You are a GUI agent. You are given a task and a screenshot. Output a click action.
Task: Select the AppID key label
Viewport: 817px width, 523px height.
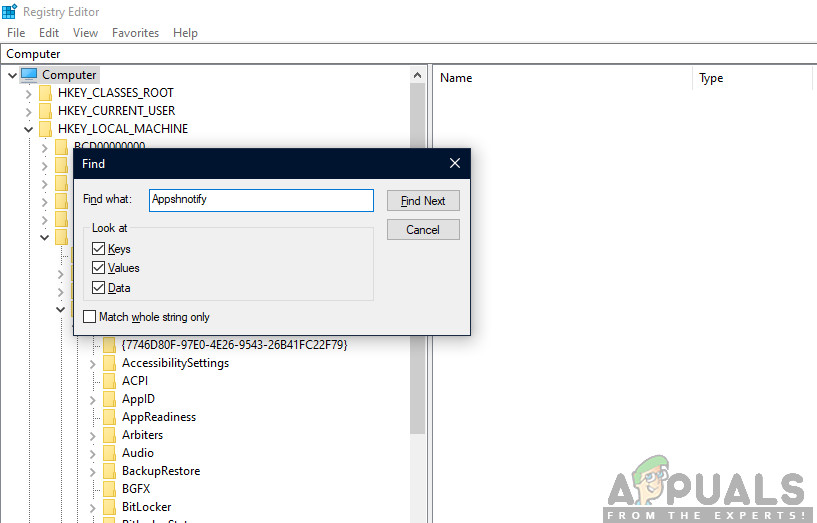(x=138, y=399)
